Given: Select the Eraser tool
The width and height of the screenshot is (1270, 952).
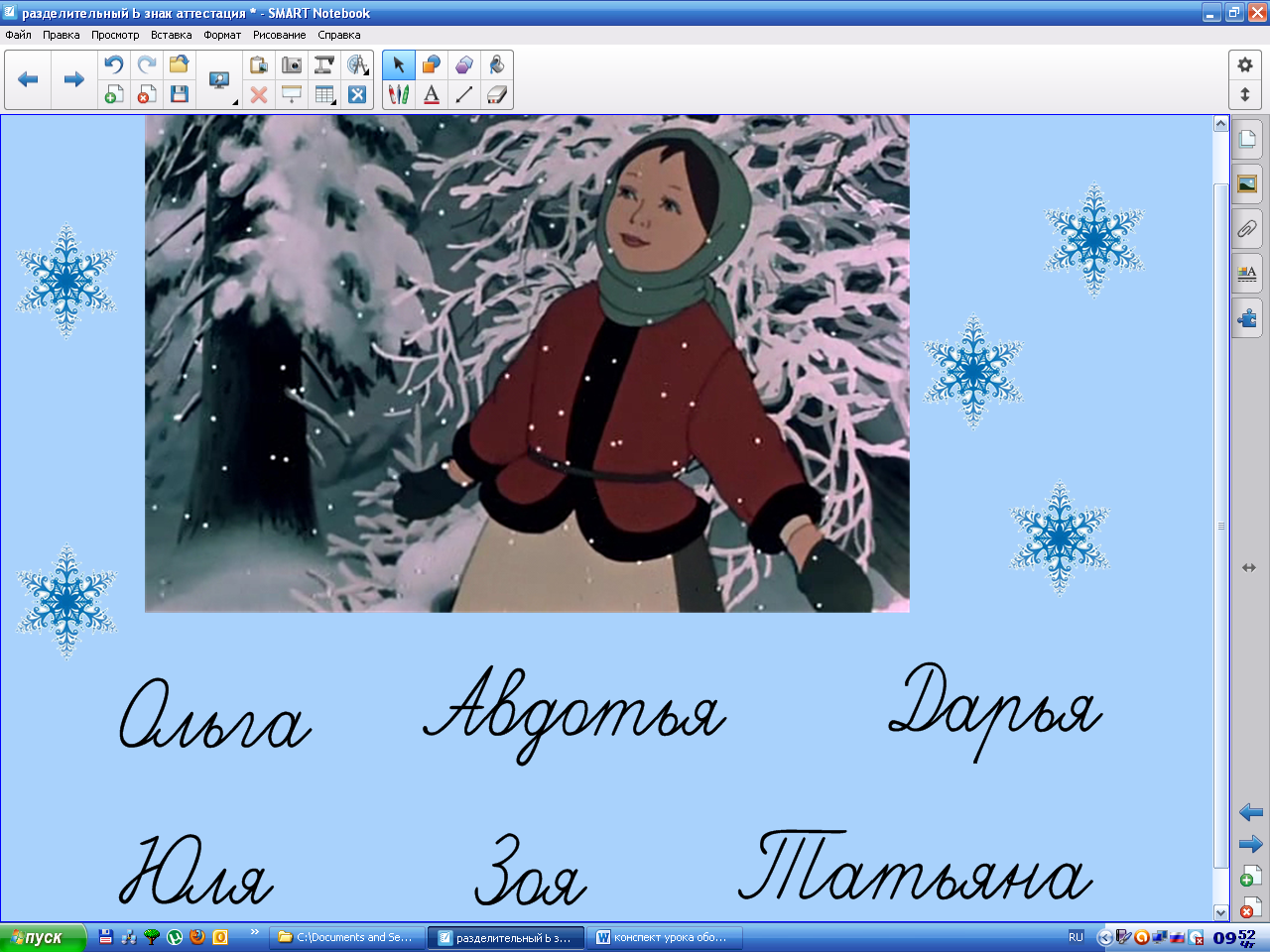Looking at the screenshot, I should point(497,94).
